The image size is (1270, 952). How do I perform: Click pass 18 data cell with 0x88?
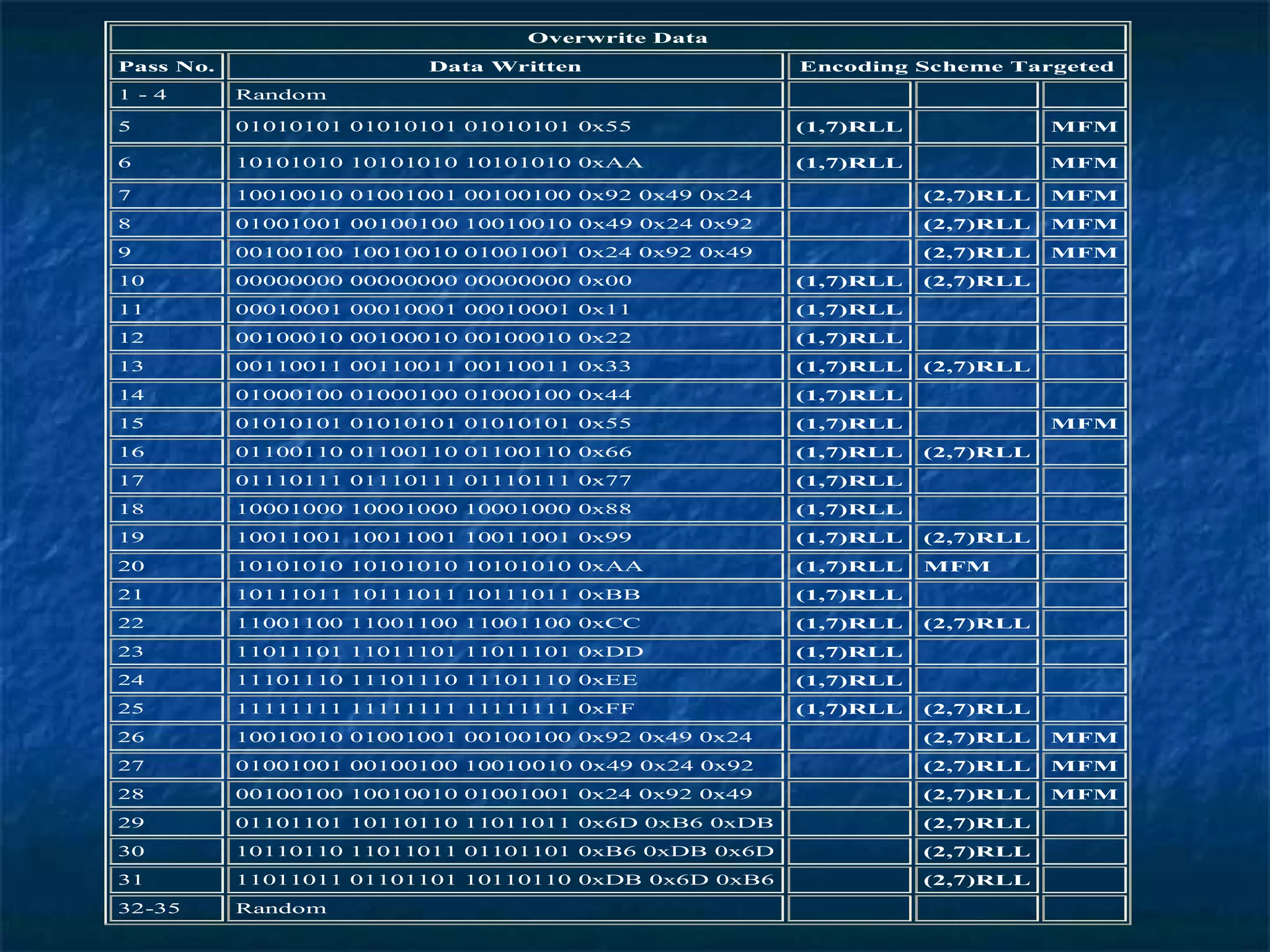505,509
